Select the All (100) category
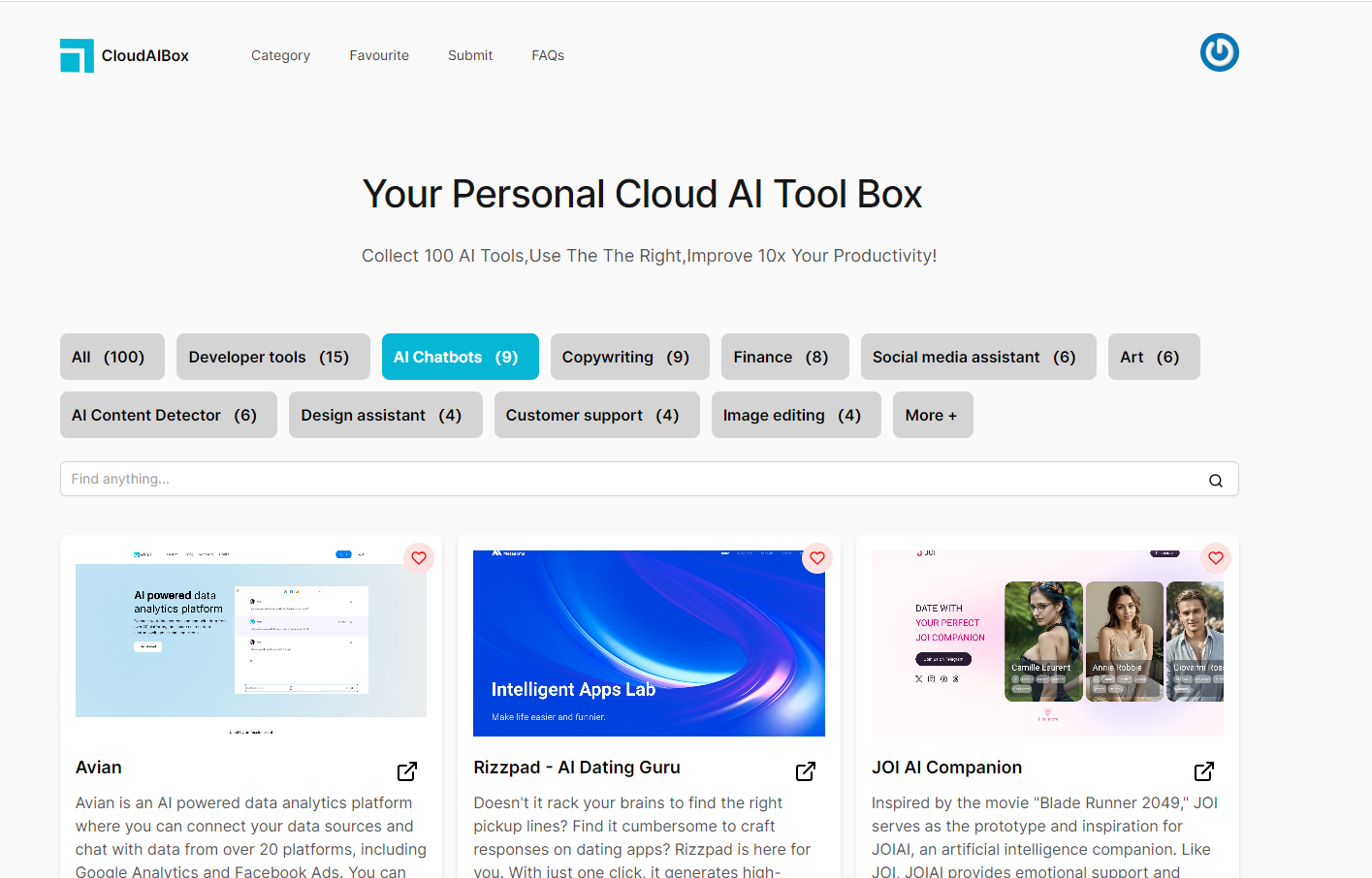Image resolution: width=1372 pixels, height=878 pixels. click(112, 357)
